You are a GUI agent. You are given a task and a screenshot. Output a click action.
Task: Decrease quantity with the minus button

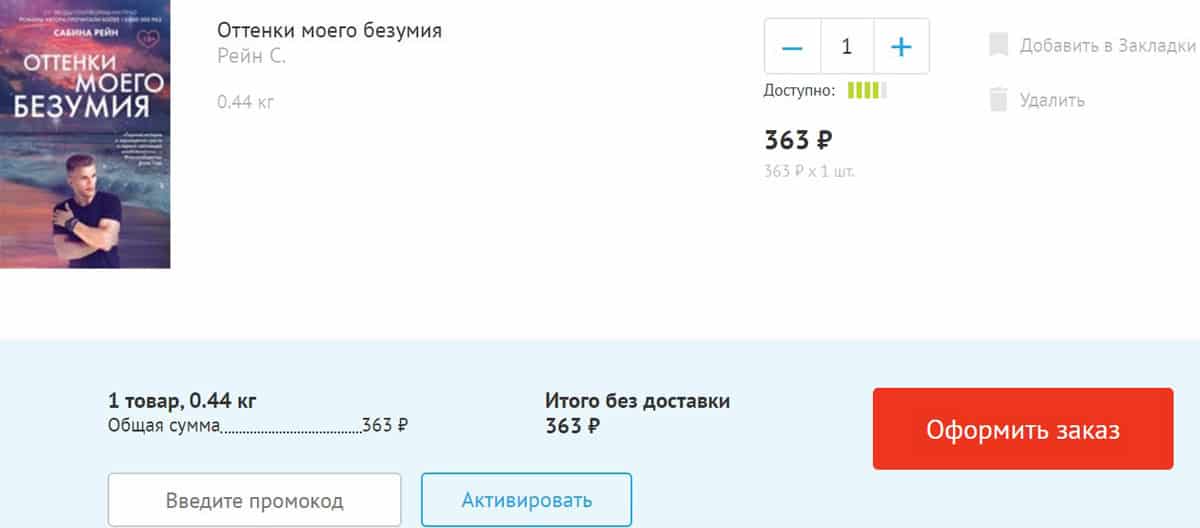pos(792,47)
